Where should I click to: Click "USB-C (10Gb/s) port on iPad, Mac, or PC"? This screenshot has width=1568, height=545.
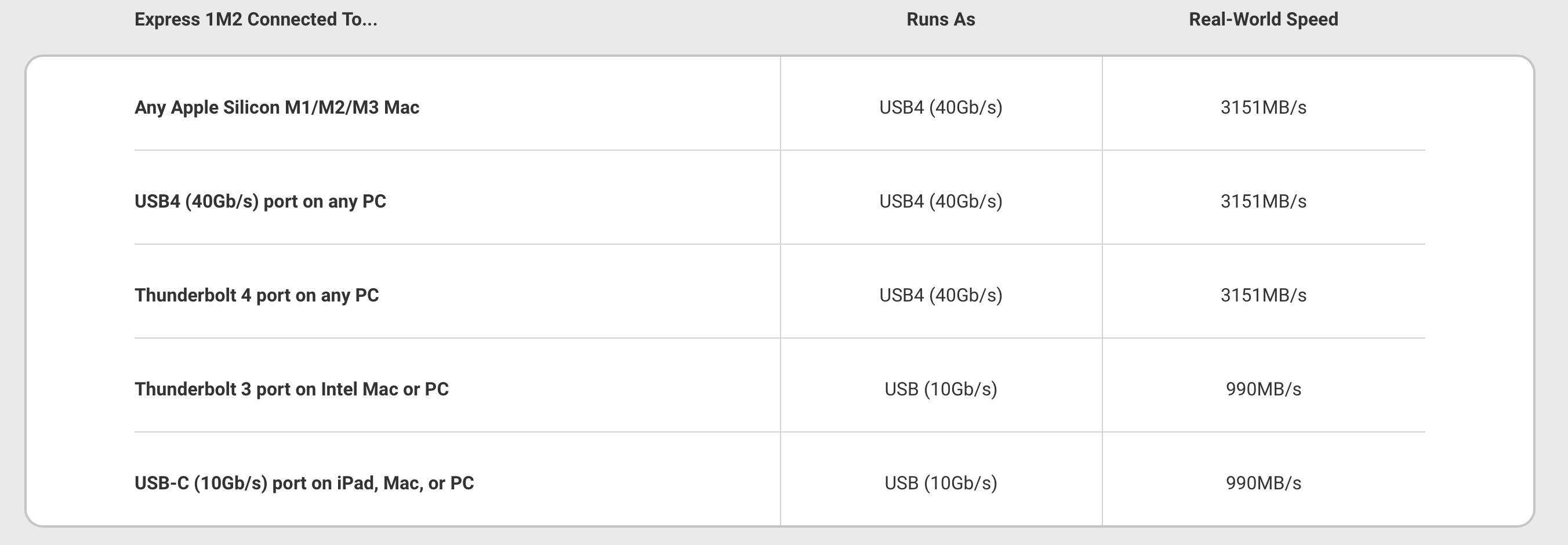[304, 483]
